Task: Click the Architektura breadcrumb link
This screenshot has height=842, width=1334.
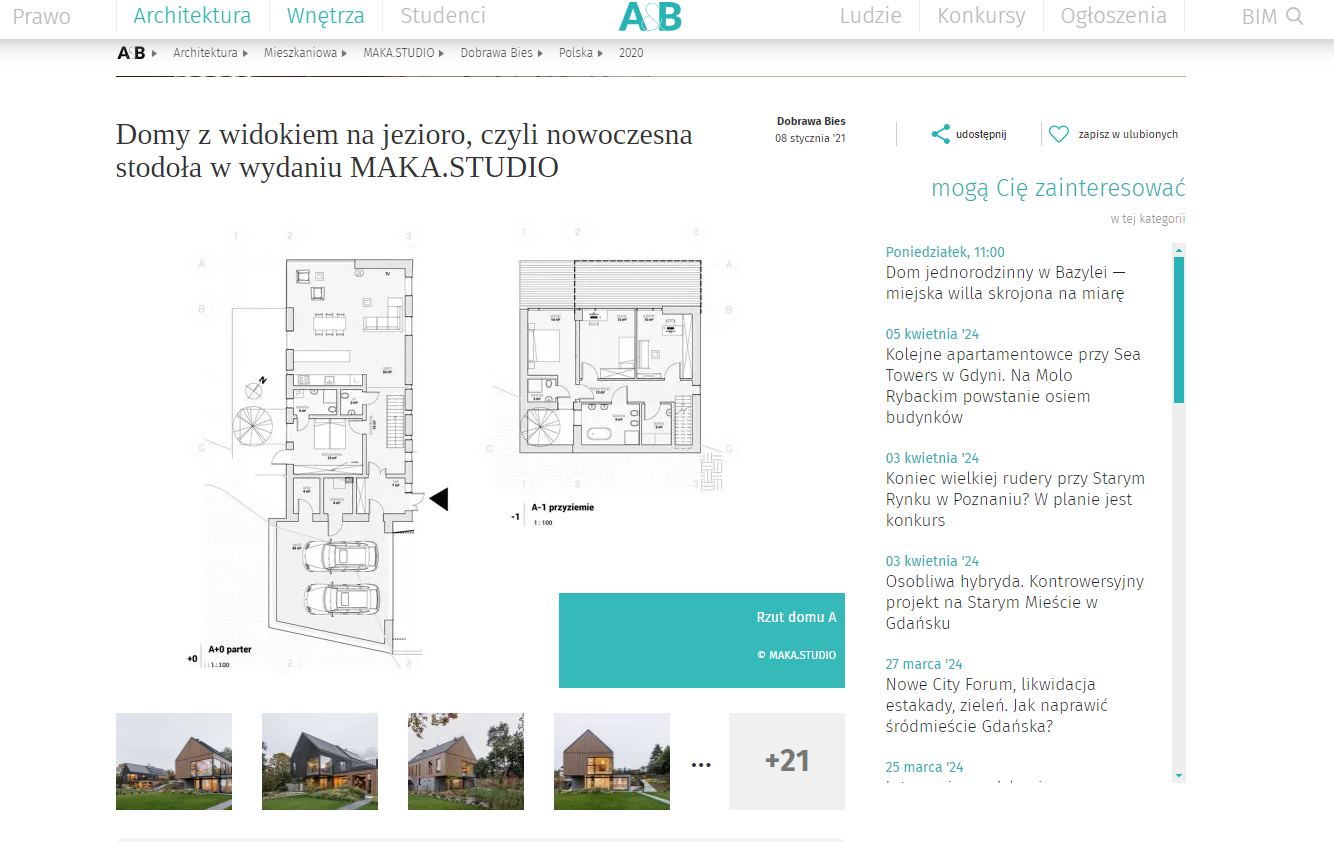Action: click(x=205, y=53)
